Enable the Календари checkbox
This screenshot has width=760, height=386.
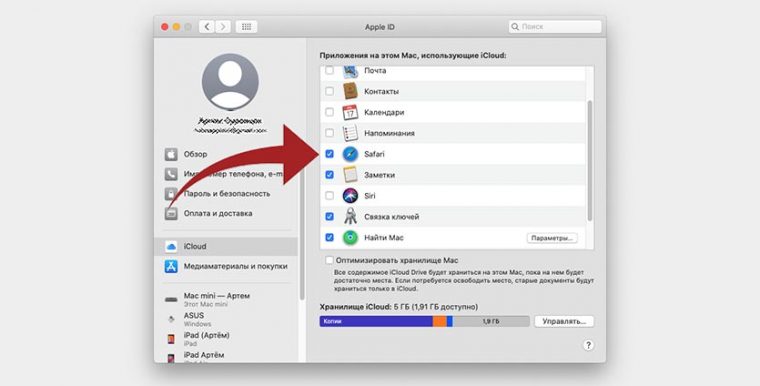330,112
